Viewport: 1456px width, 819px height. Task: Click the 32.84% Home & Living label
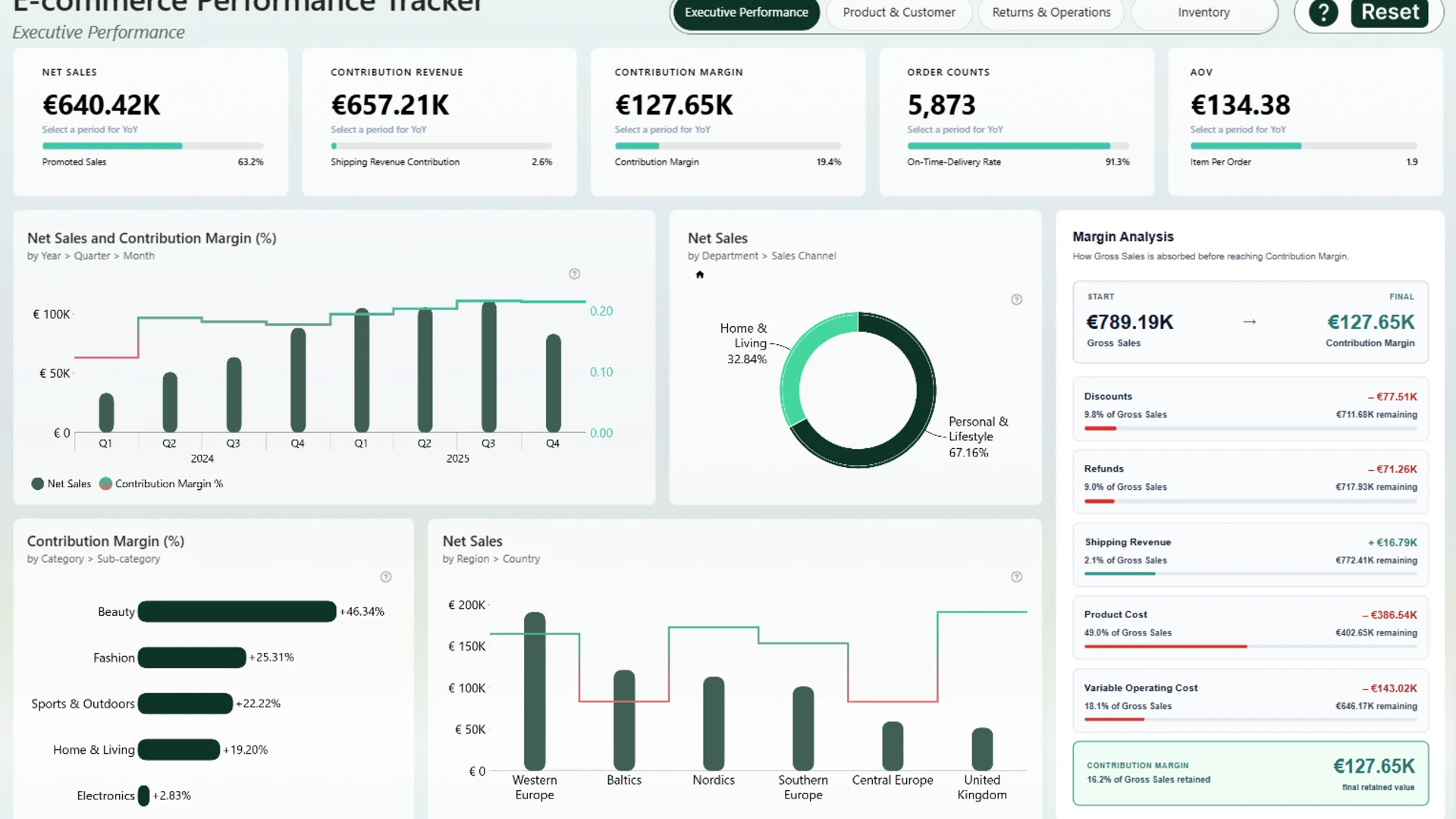(747, 359)
